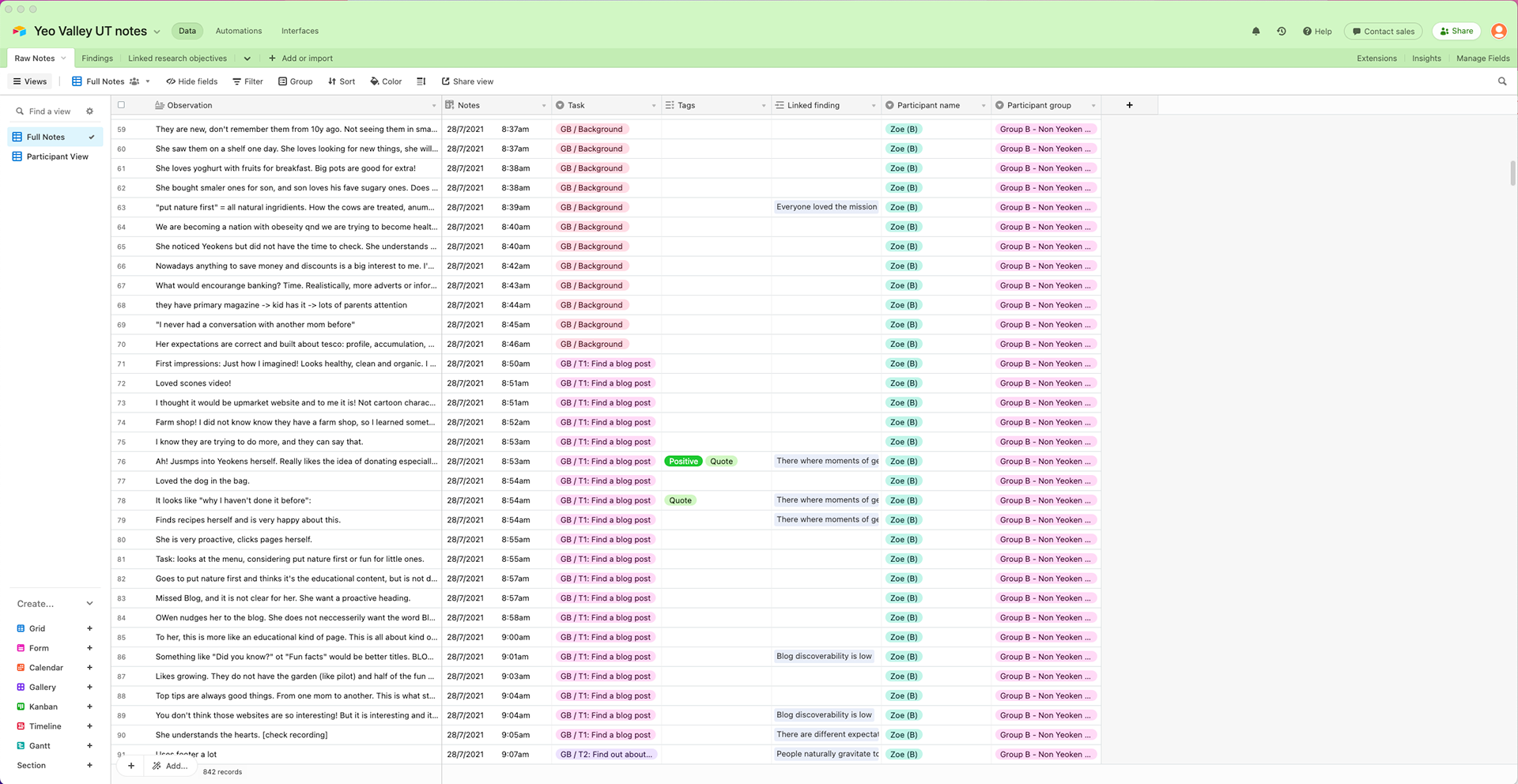
Task: Click Contact sales button
Action: [1383, 32]
